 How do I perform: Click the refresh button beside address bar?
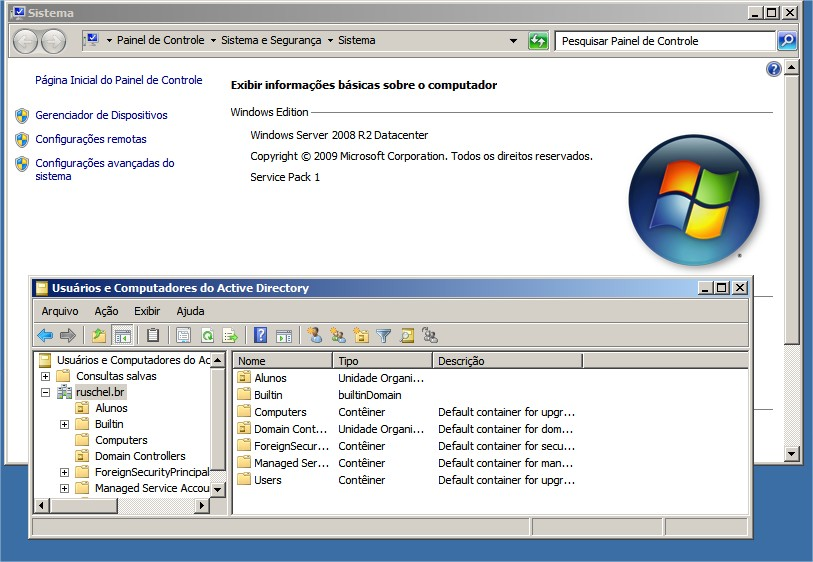[538, 40]
